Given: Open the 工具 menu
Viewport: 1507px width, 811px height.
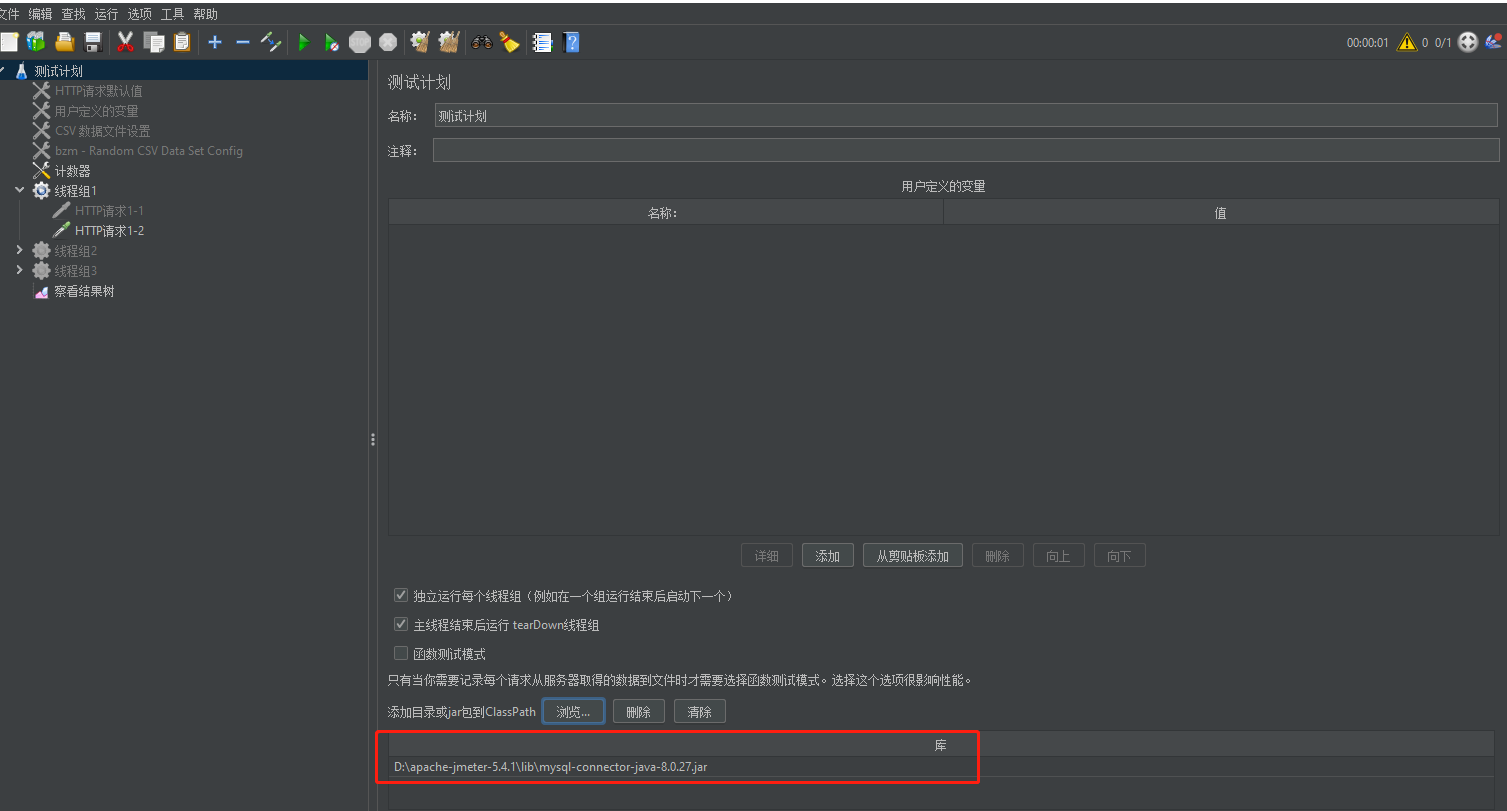Looking at the screenshot, I should coord(172,14).
